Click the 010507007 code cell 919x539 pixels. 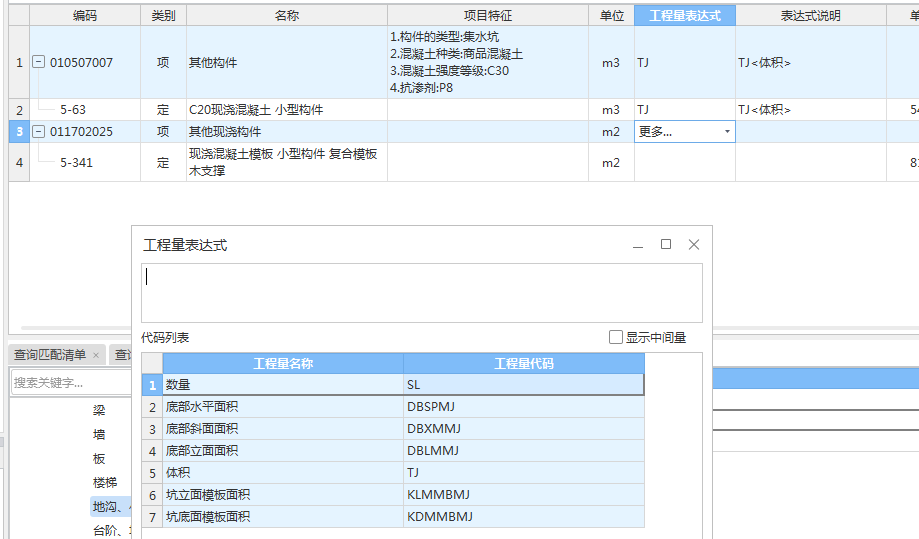[85, 62]
